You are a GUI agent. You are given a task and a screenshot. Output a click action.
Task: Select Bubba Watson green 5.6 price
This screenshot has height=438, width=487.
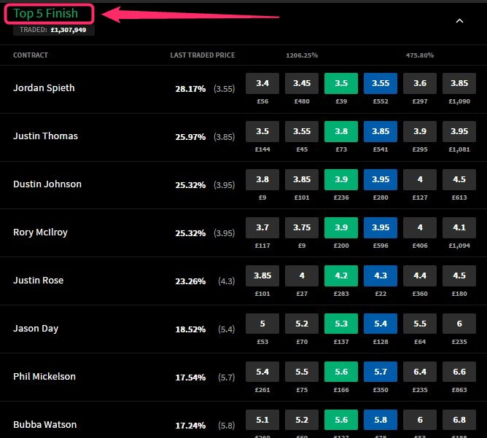click(x=341, y=420)
